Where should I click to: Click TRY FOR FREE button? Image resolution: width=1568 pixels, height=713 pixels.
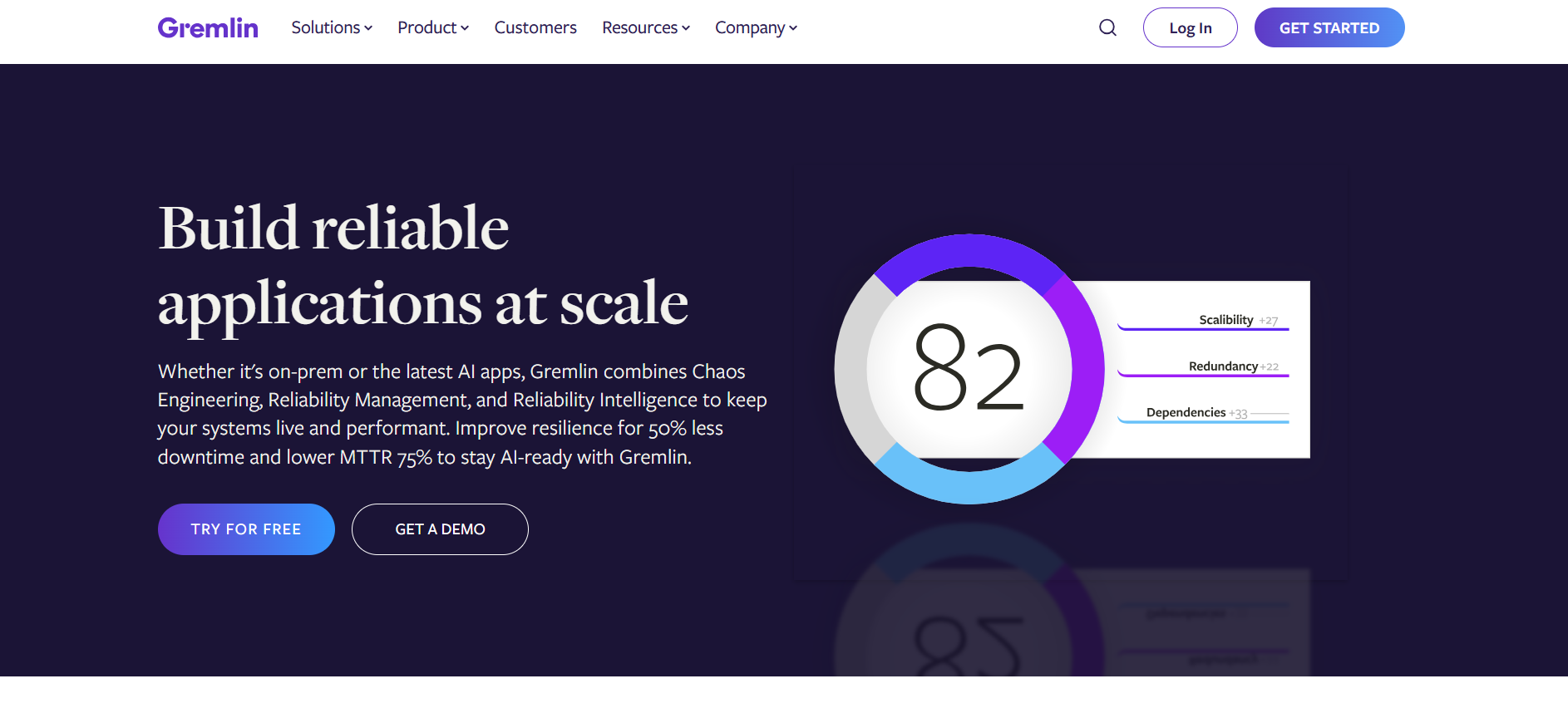coord(246,529)
